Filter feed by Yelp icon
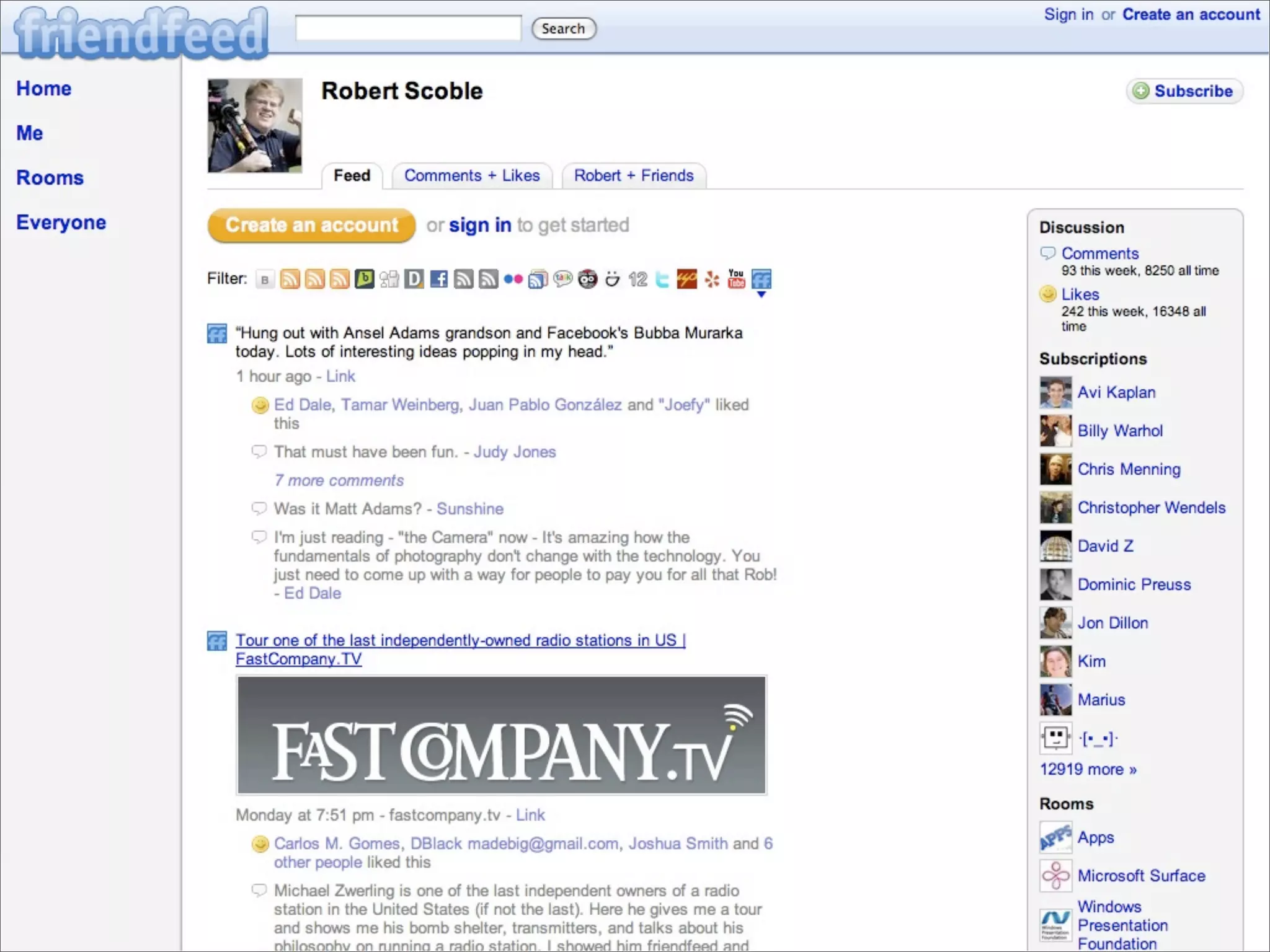1270x952 pixels. coord(712,280)
